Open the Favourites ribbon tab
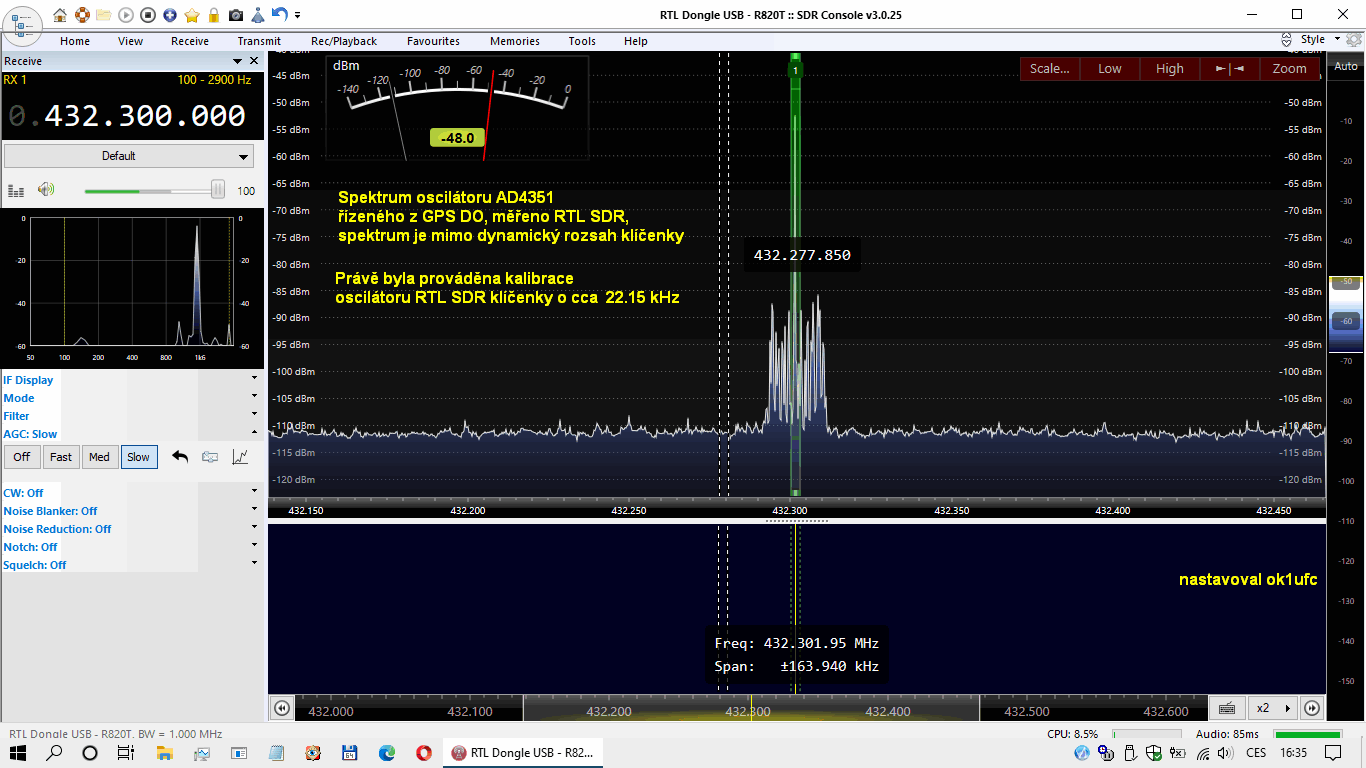The width and height of the screenshot is (1366, 768). pos(433,41)
